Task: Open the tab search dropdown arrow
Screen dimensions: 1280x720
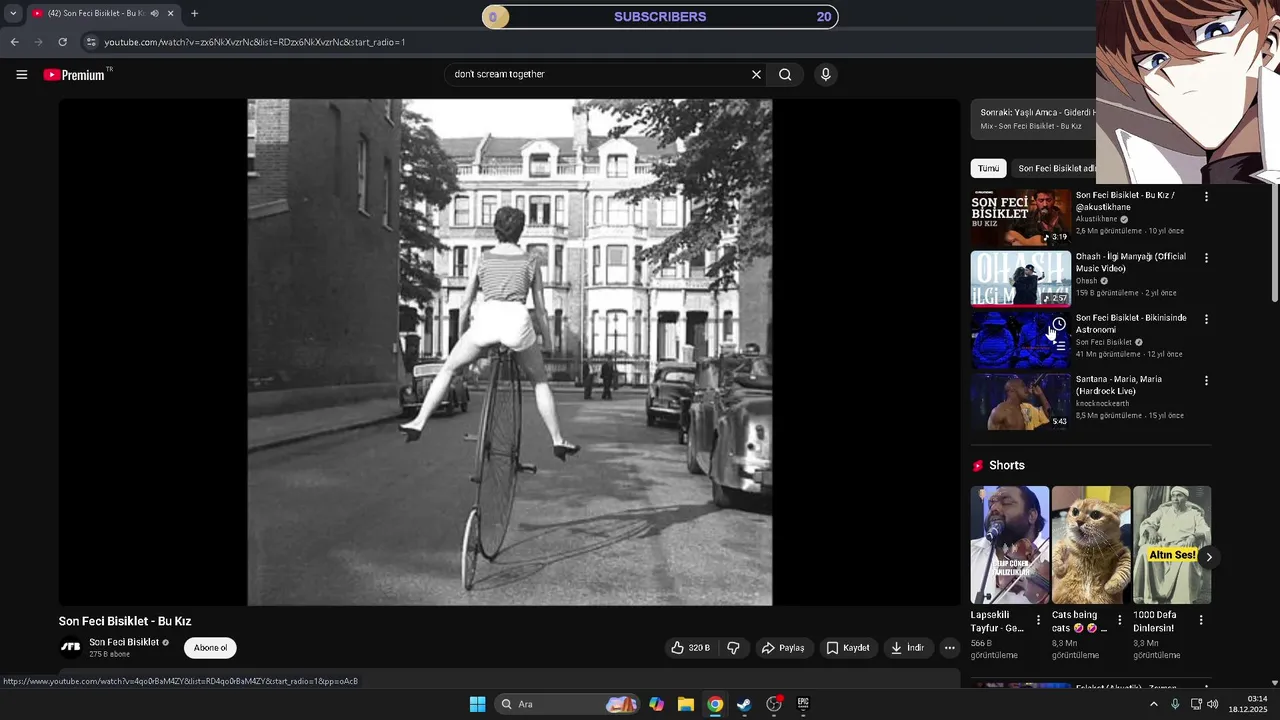Action: (x=13, y=13)
